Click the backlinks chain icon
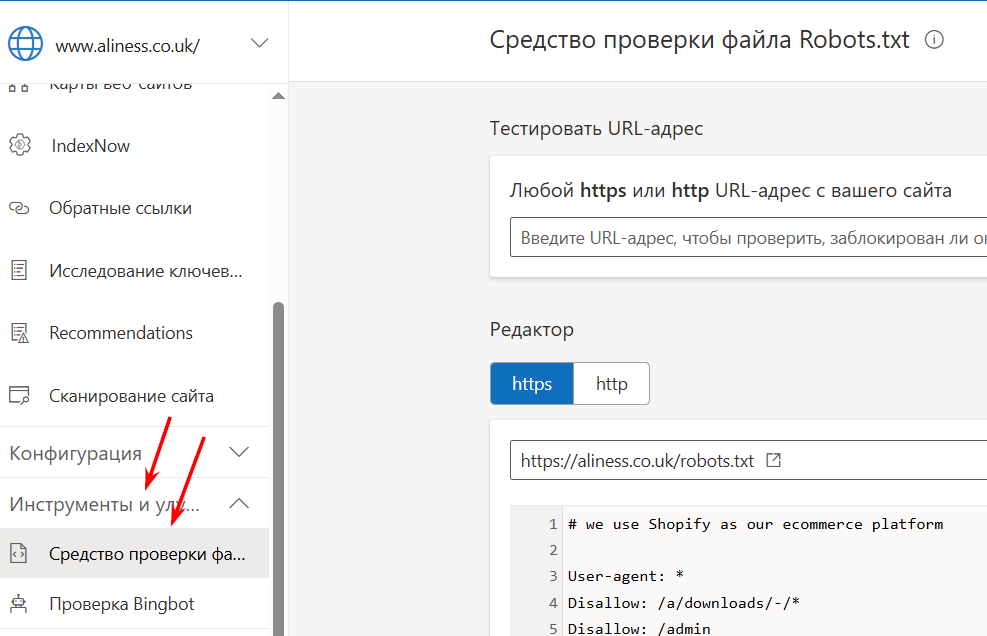 19,208
